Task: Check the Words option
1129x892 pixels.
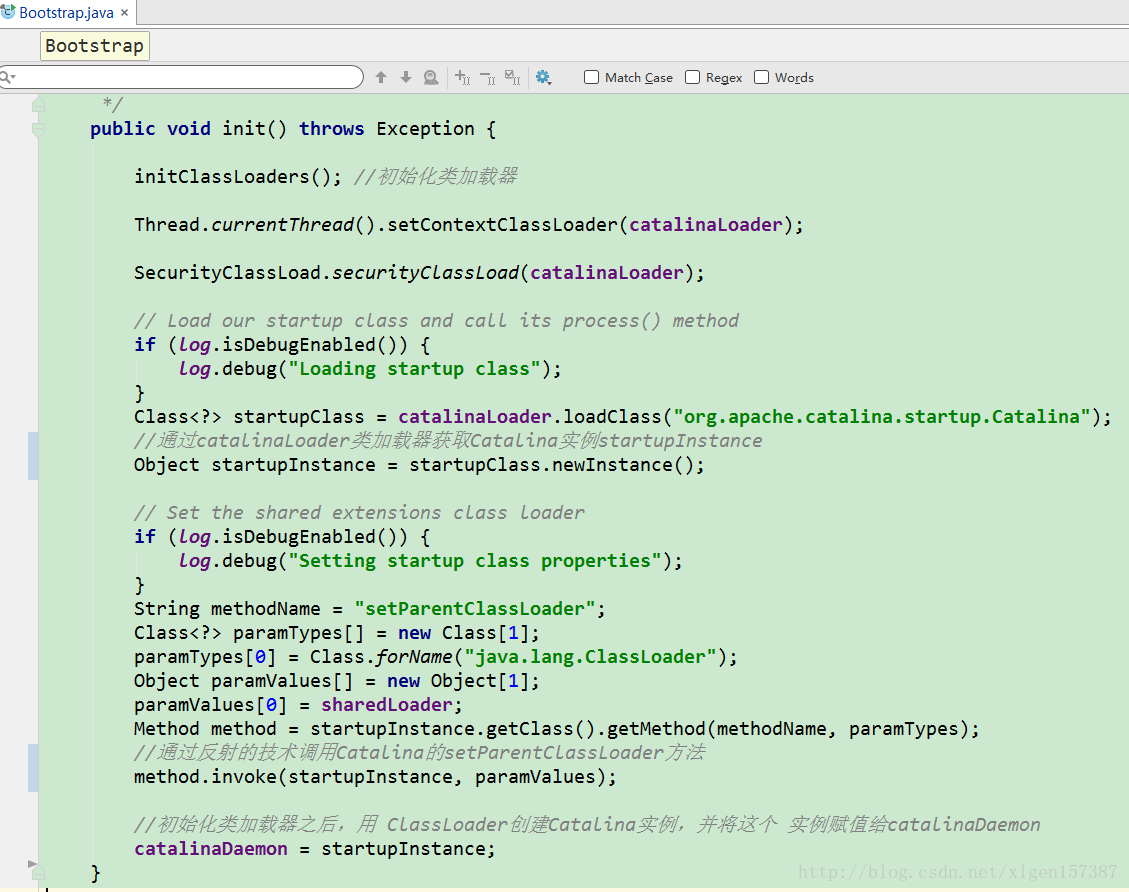Action: pyautogui.click(x=762, y=77)
